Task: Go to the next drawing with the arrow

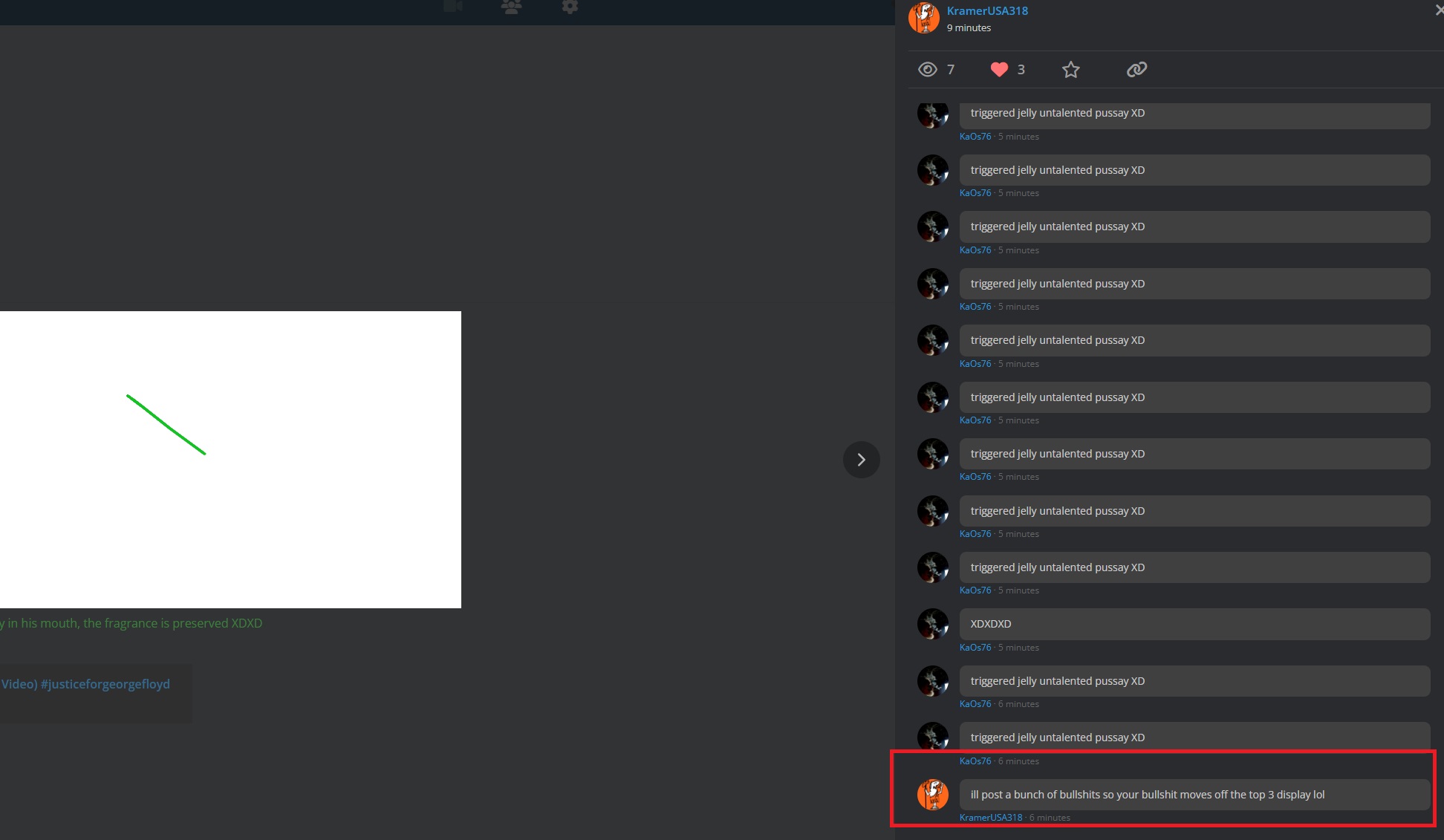Action: pyautogui.click(x=862, y=460)
